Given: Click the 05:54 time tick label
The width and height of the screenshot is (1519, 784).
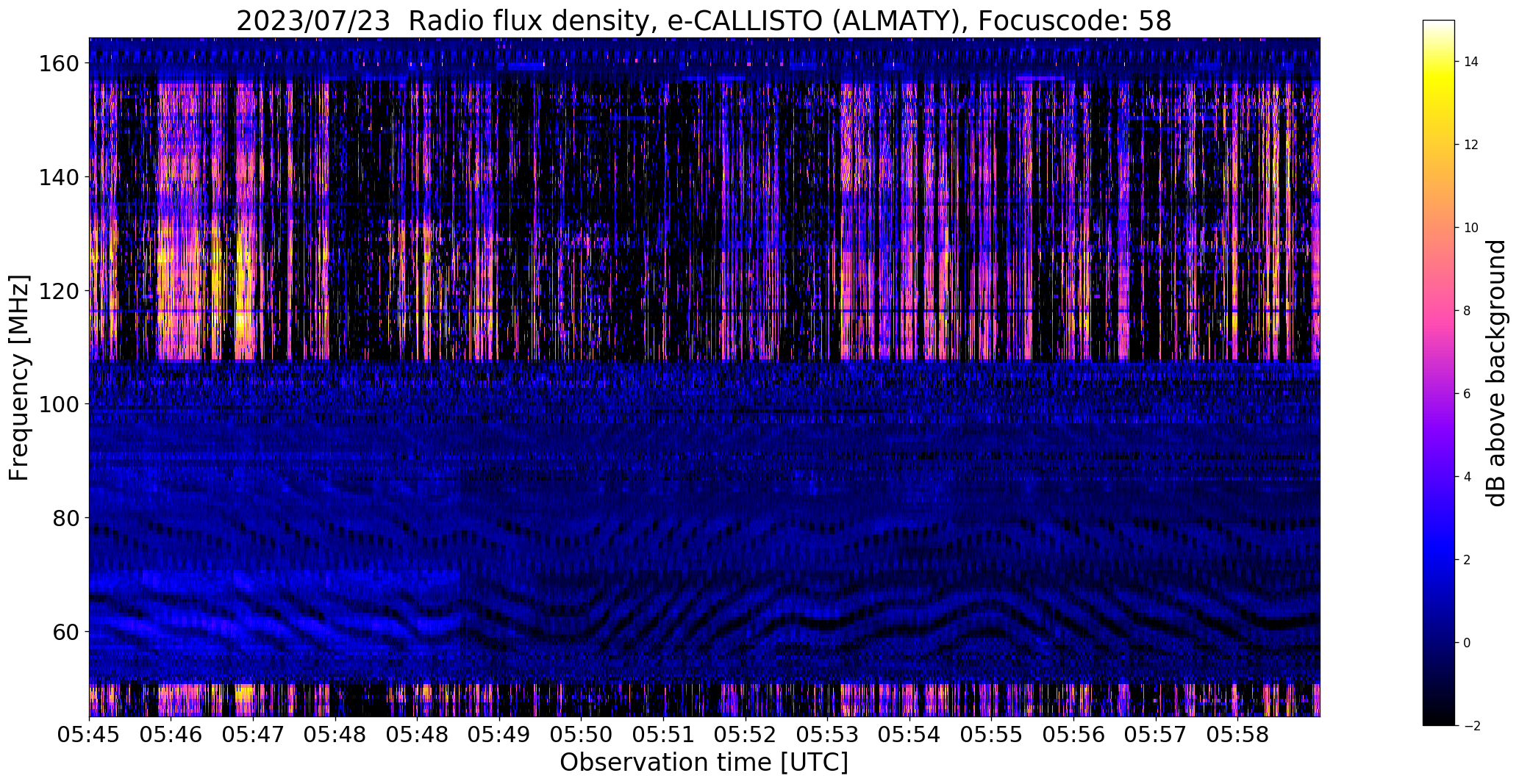Looking at the screenshot, I should [909, 735].
